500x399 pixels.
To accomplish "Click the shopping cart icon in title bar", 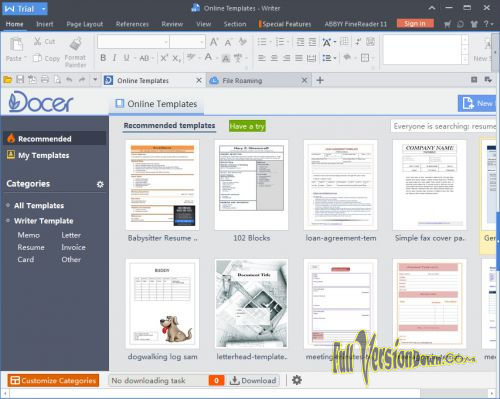I will [x=447, y=24].
